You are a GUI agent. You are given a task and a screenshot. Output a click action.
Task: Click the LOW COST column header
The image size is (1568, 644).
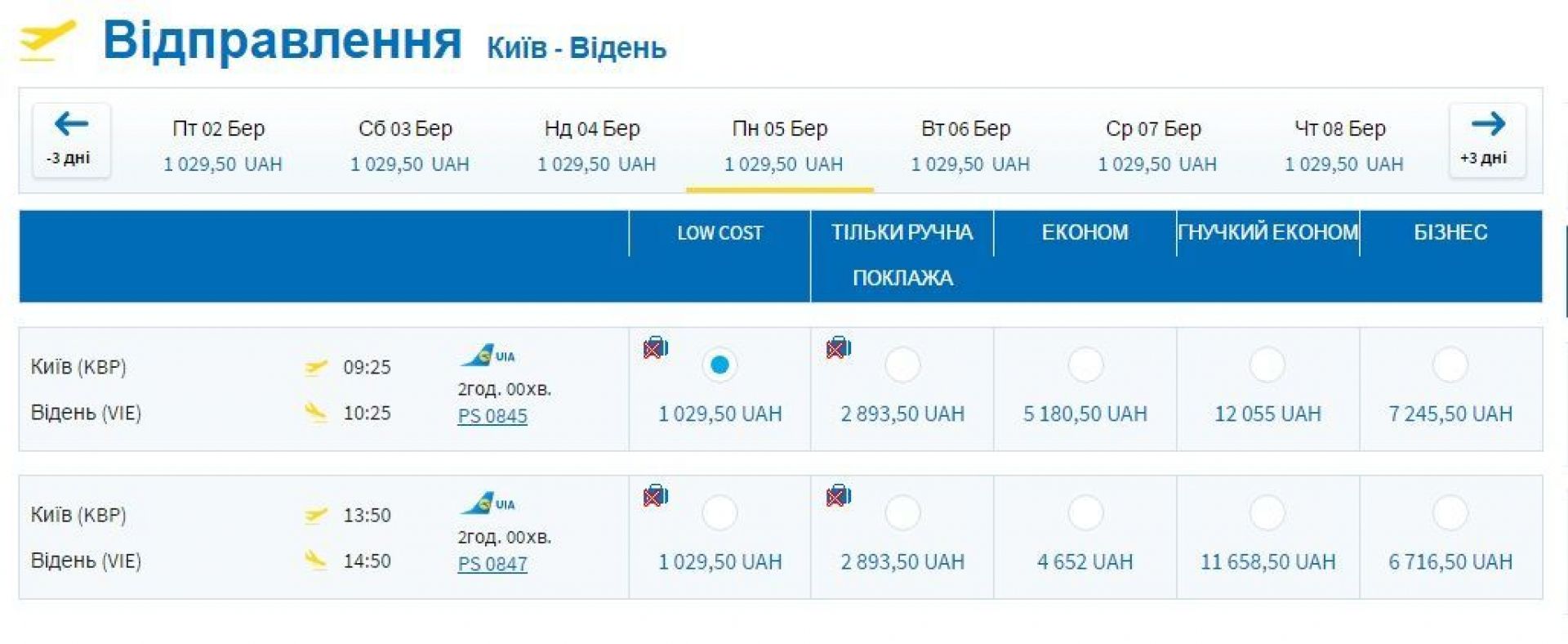719,233
